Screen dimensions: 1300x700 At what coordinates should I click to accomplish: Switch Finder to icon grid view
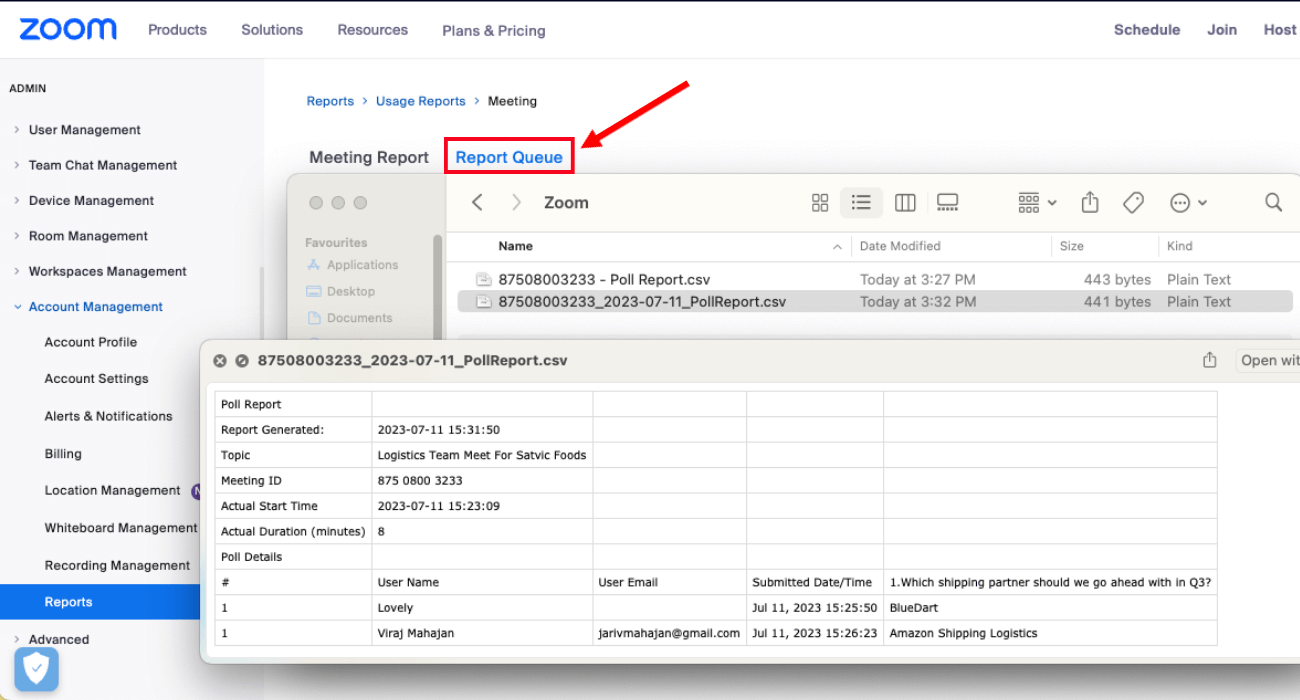tap(820, 203)
